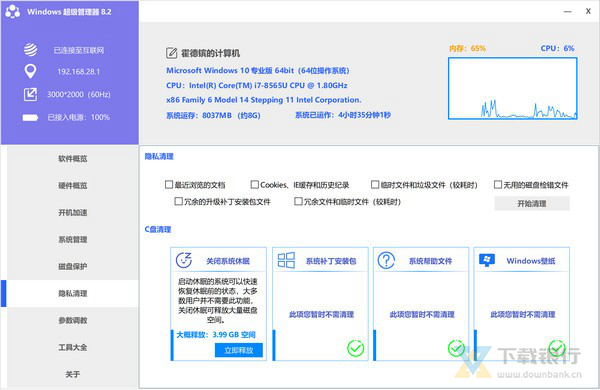The height and width of the screenshot is (390, 600).
Task: Click the 开始清理 button
Action: click(532, 203)
